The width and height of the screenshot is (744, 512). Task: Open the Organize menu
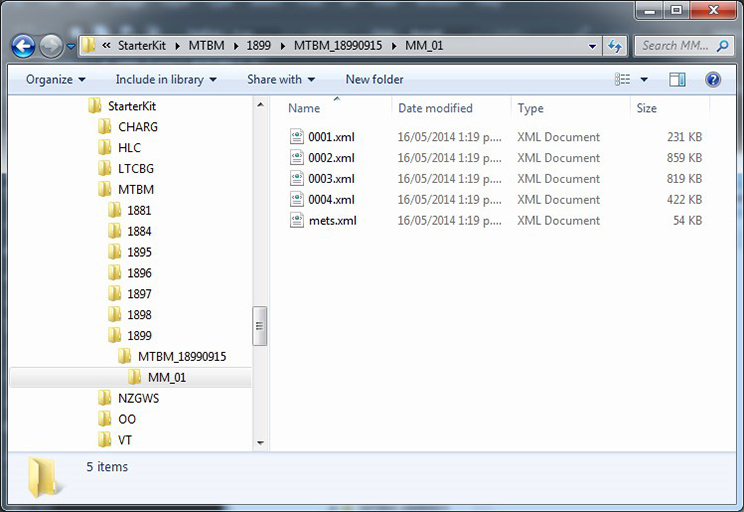[56, 79]
